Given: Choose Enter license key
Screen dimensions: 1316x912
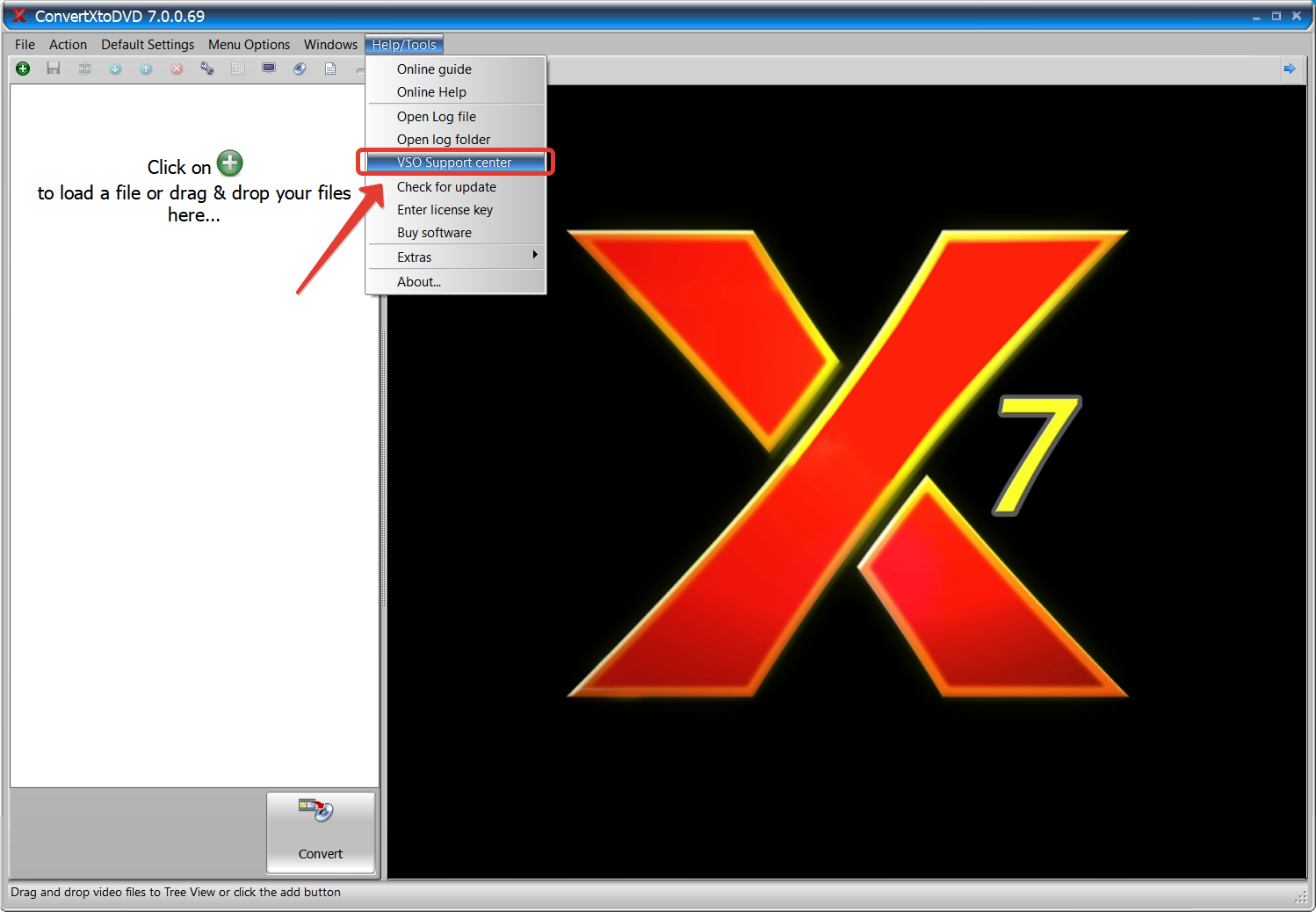Looking at the screenshot, I should point(456,210).
